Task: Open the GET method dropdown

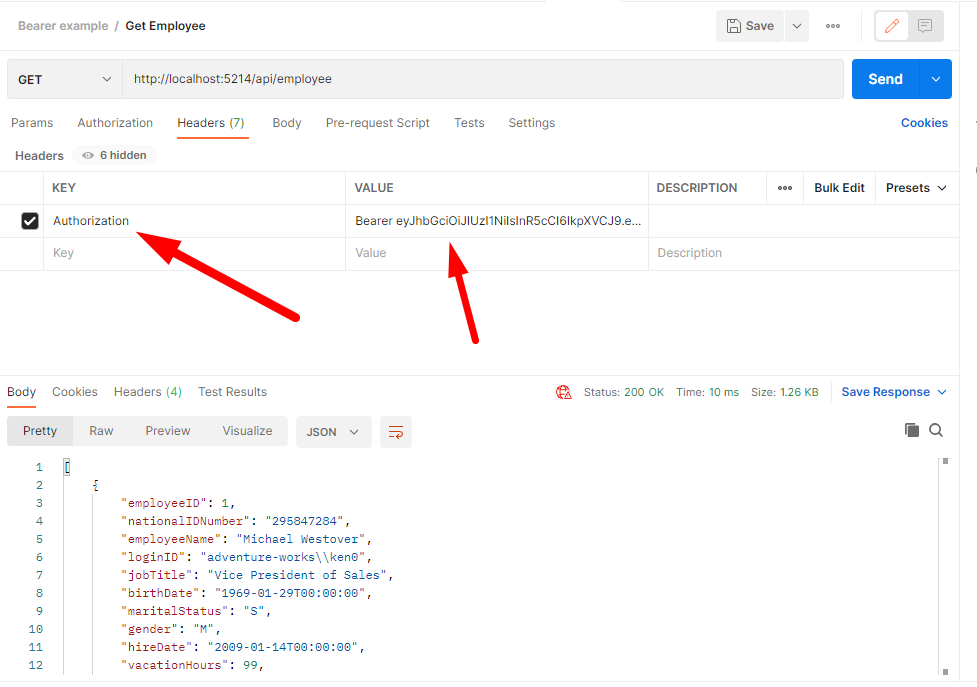Action: click(x=64, y=79)
